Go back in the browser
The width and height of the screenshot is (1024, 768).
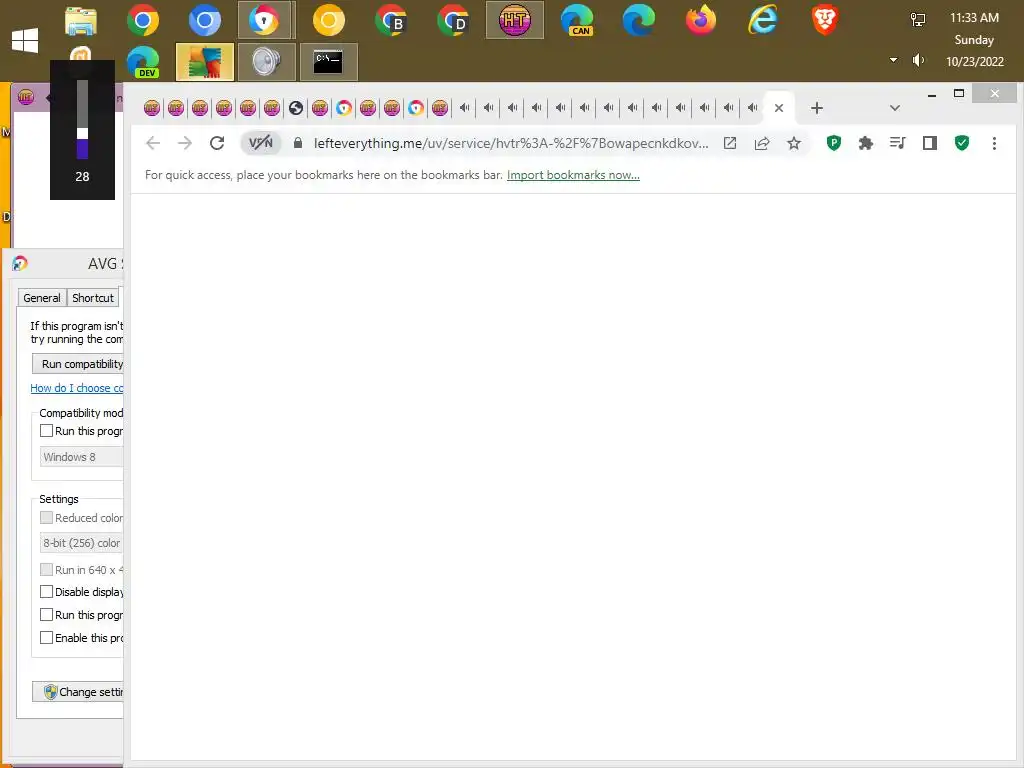click(153, 143)
